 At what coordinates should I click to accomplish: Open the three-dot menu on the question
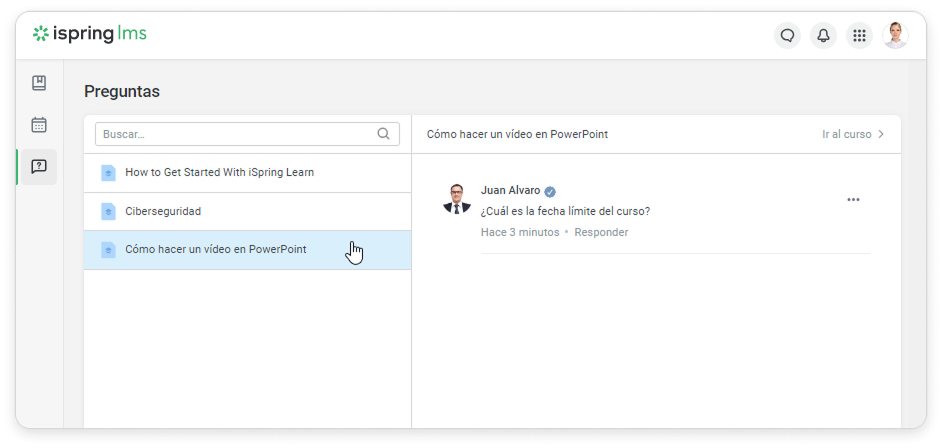pyautogui.click(x=853, y=200)
